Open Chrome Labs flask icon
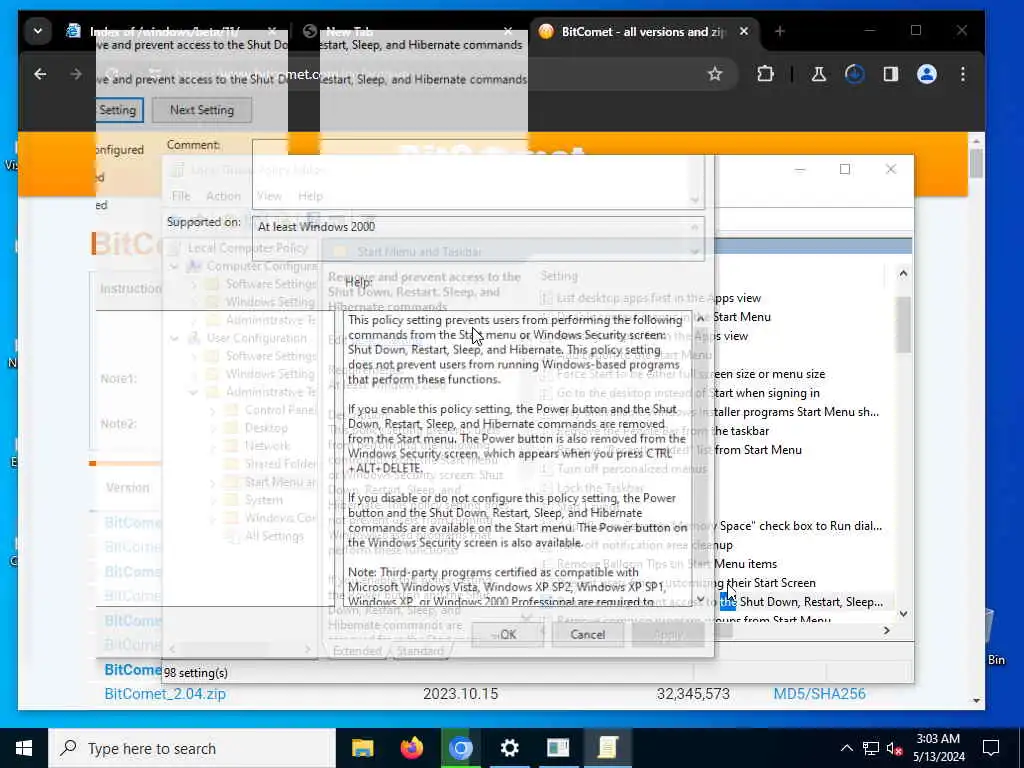The width and height of the screenshot is (1024, 768). pyautogui.click(x=818, y=74)
